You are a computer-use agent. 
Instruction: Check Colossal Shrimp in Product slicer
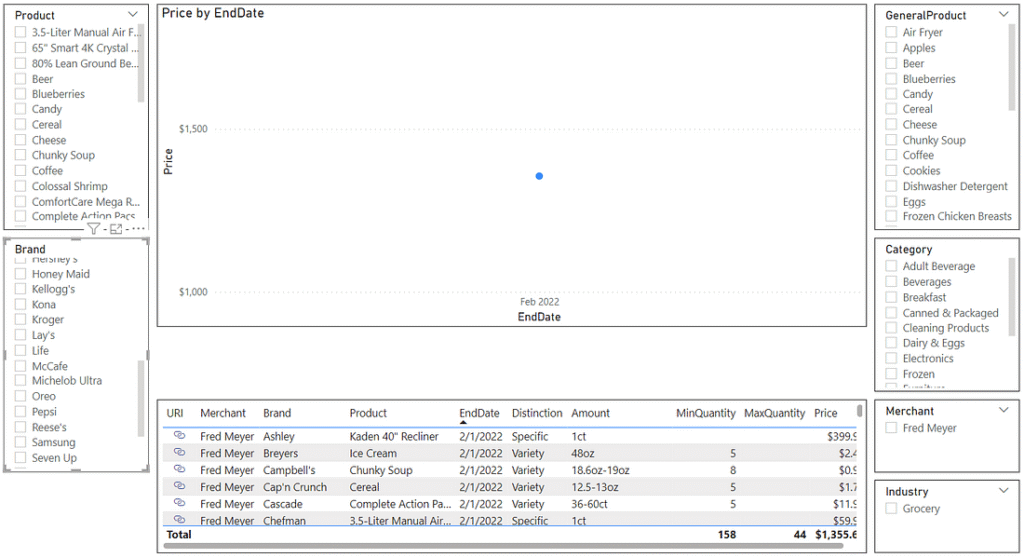tap(20, 186)
